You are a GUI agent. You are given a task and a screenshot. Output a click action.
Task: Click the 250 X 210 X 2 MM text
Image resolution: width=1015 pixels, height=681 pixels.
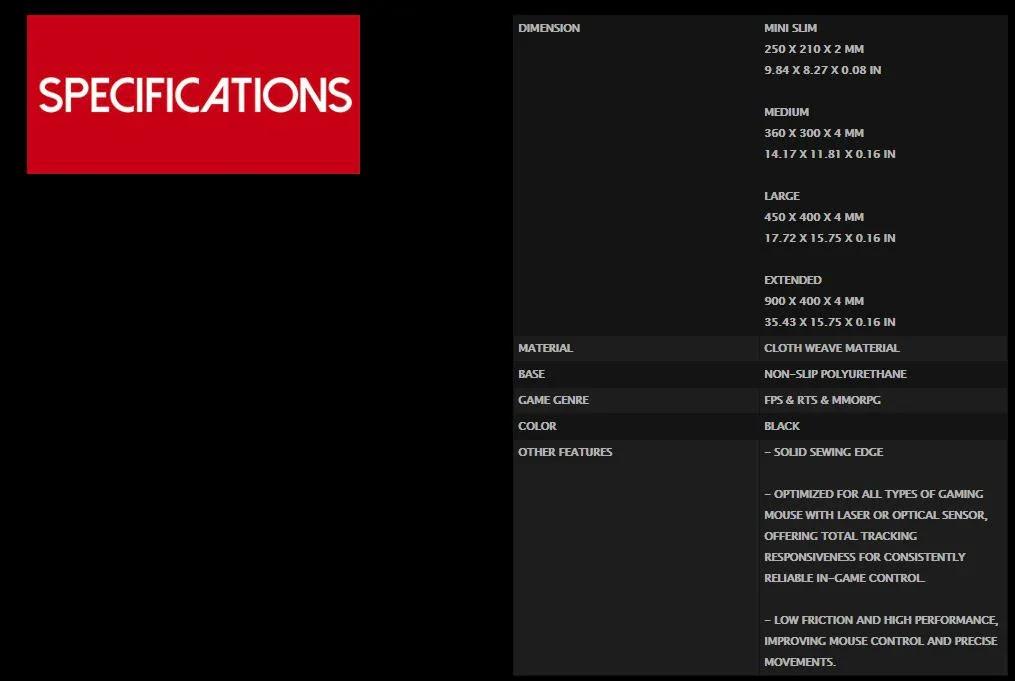pos(813,49)
